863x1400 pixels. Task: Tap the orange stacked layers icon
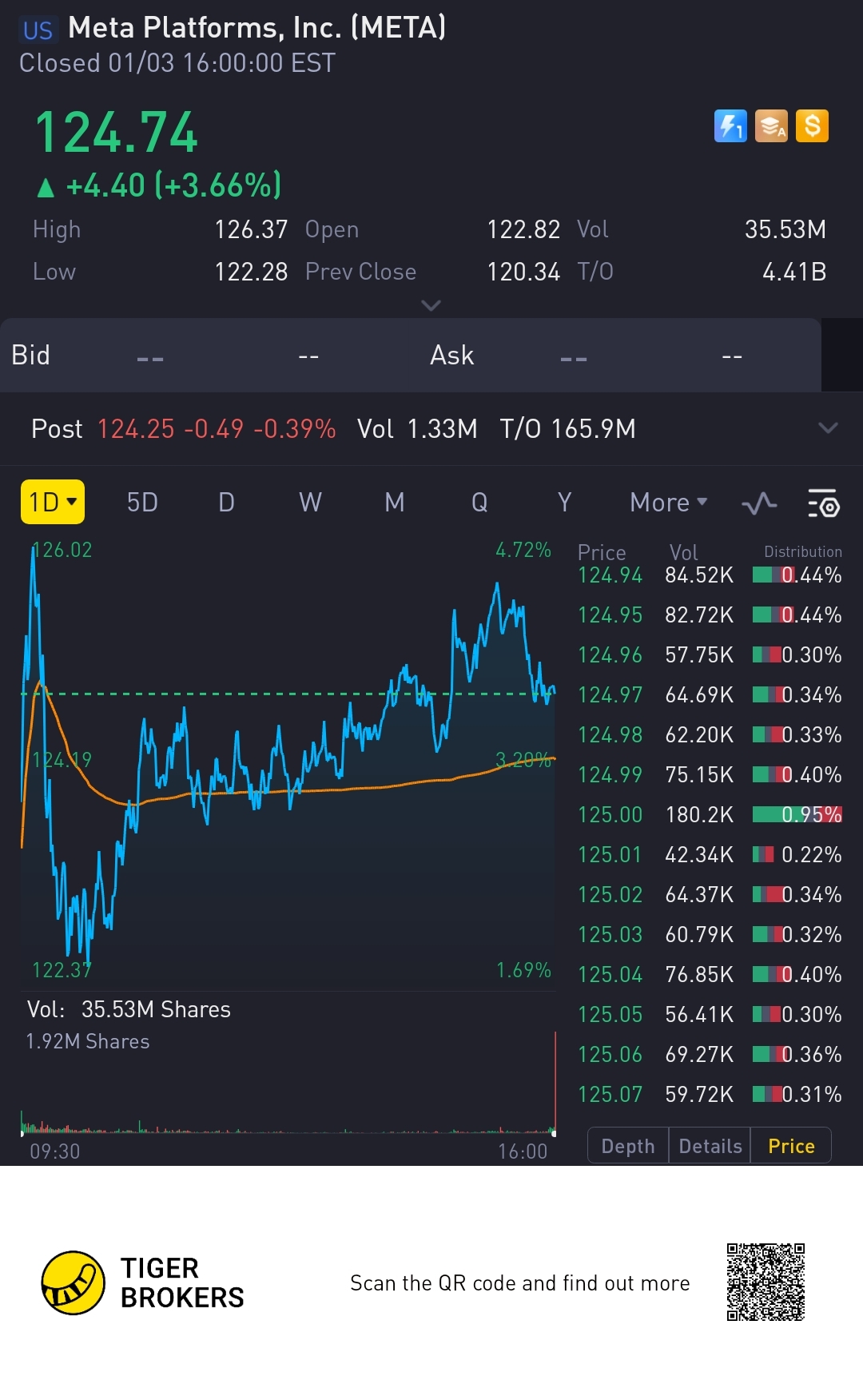click(771, 126)
